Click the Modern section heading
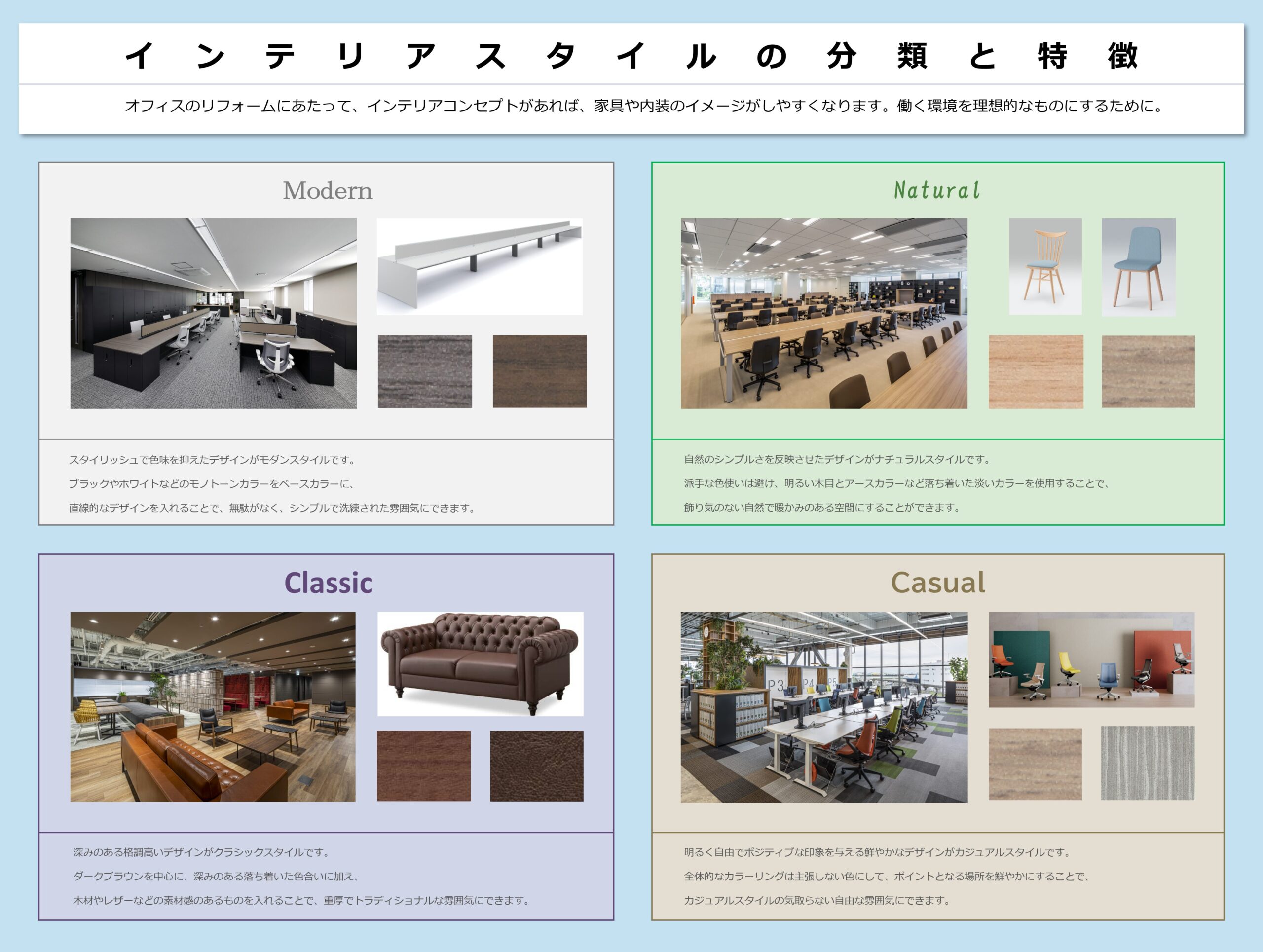 [x=327, y=190]
